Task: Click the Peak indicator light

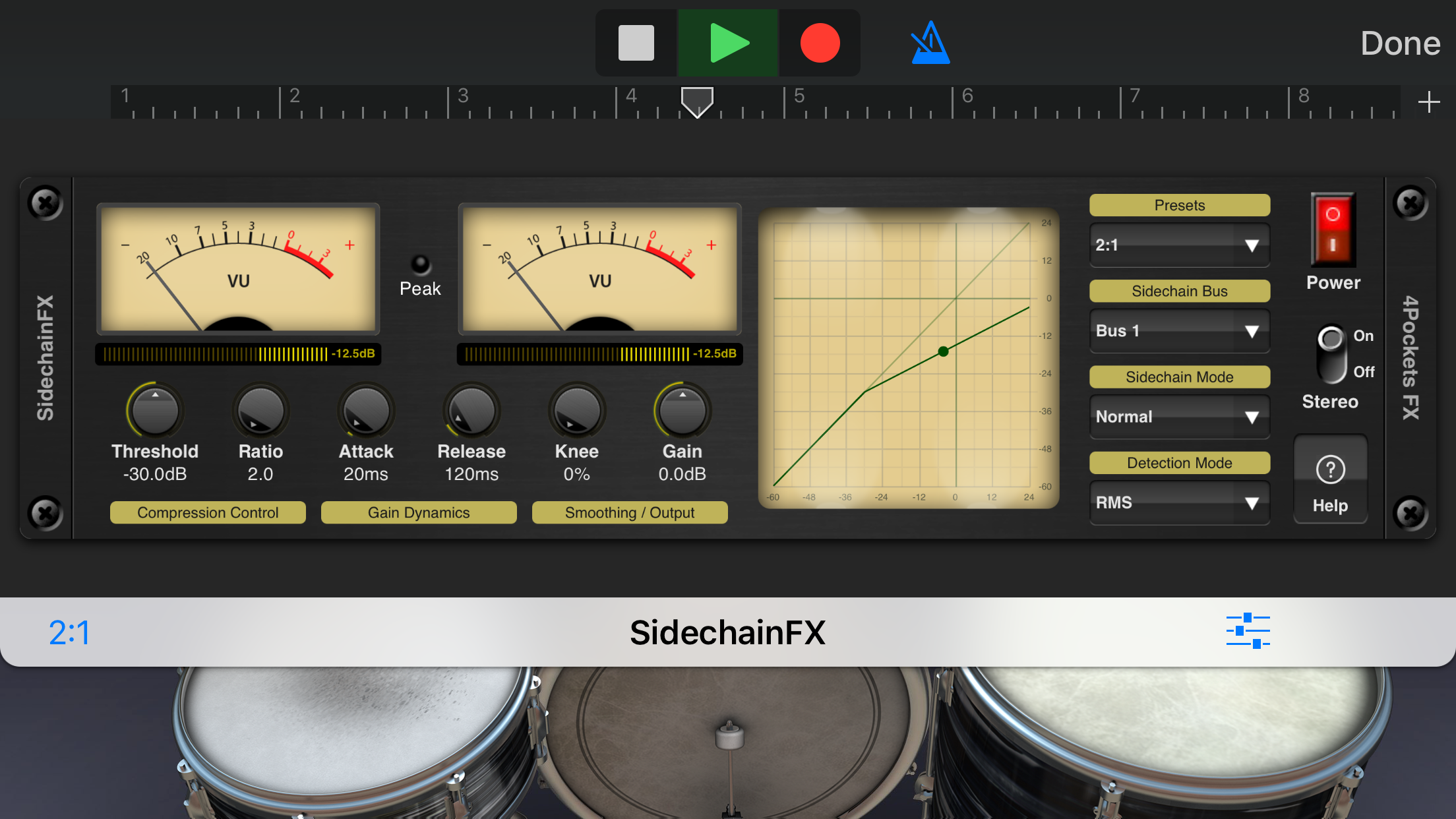Action: point(420,264)
